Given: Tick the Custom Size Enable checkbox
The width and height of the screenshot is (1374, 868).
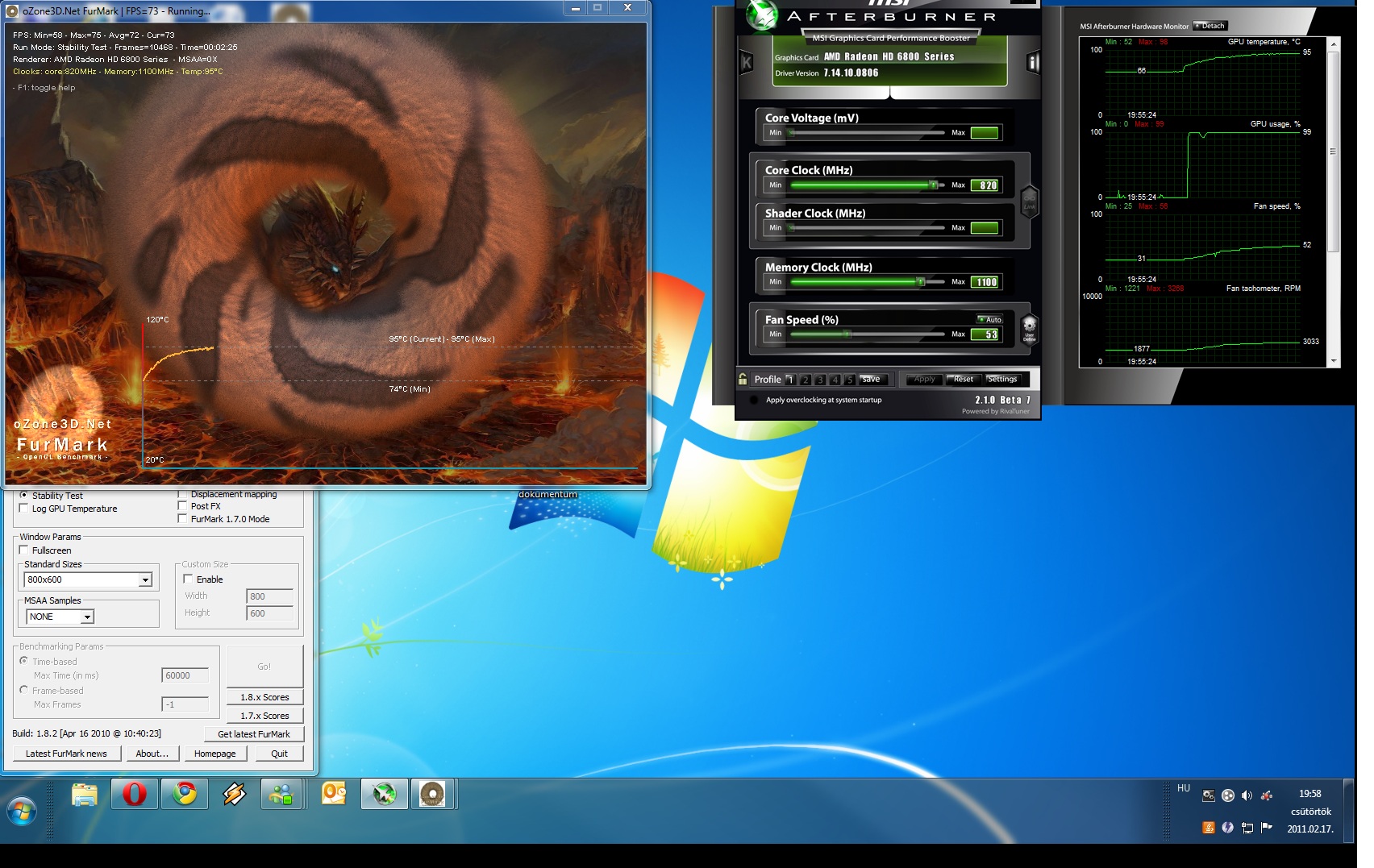Looking at the screenshot, I should 188,579.
